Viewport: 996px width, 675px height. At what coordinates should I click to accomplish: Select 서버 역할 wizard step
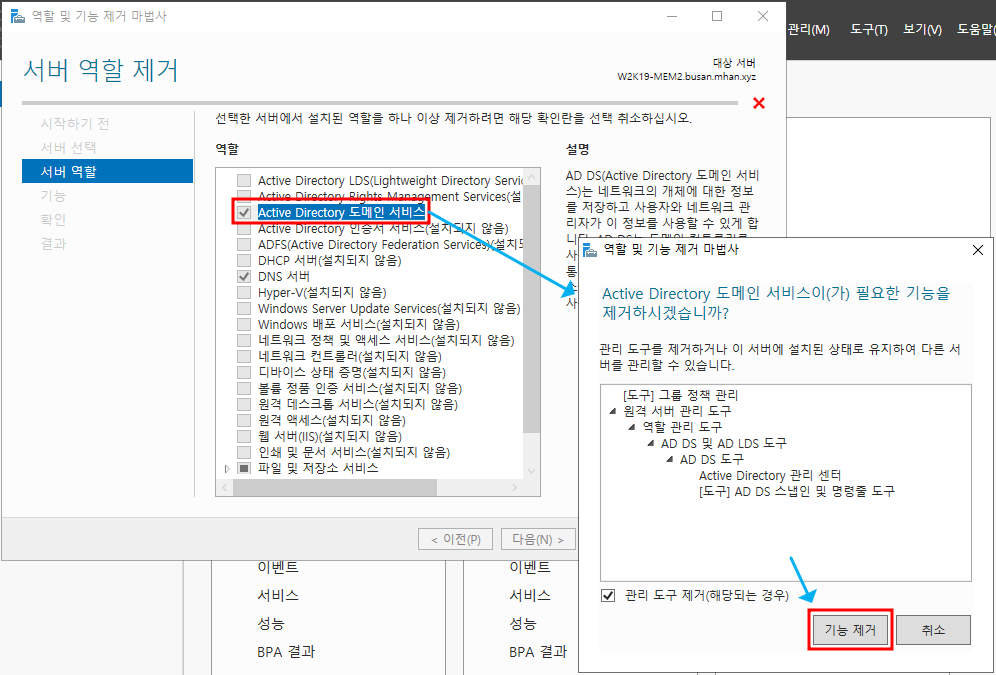tap(107, 171)
